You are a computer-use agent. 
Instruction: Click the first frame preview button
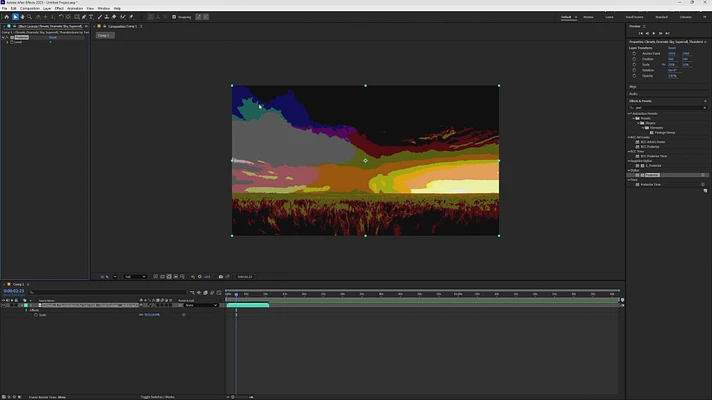coord(641,33)
